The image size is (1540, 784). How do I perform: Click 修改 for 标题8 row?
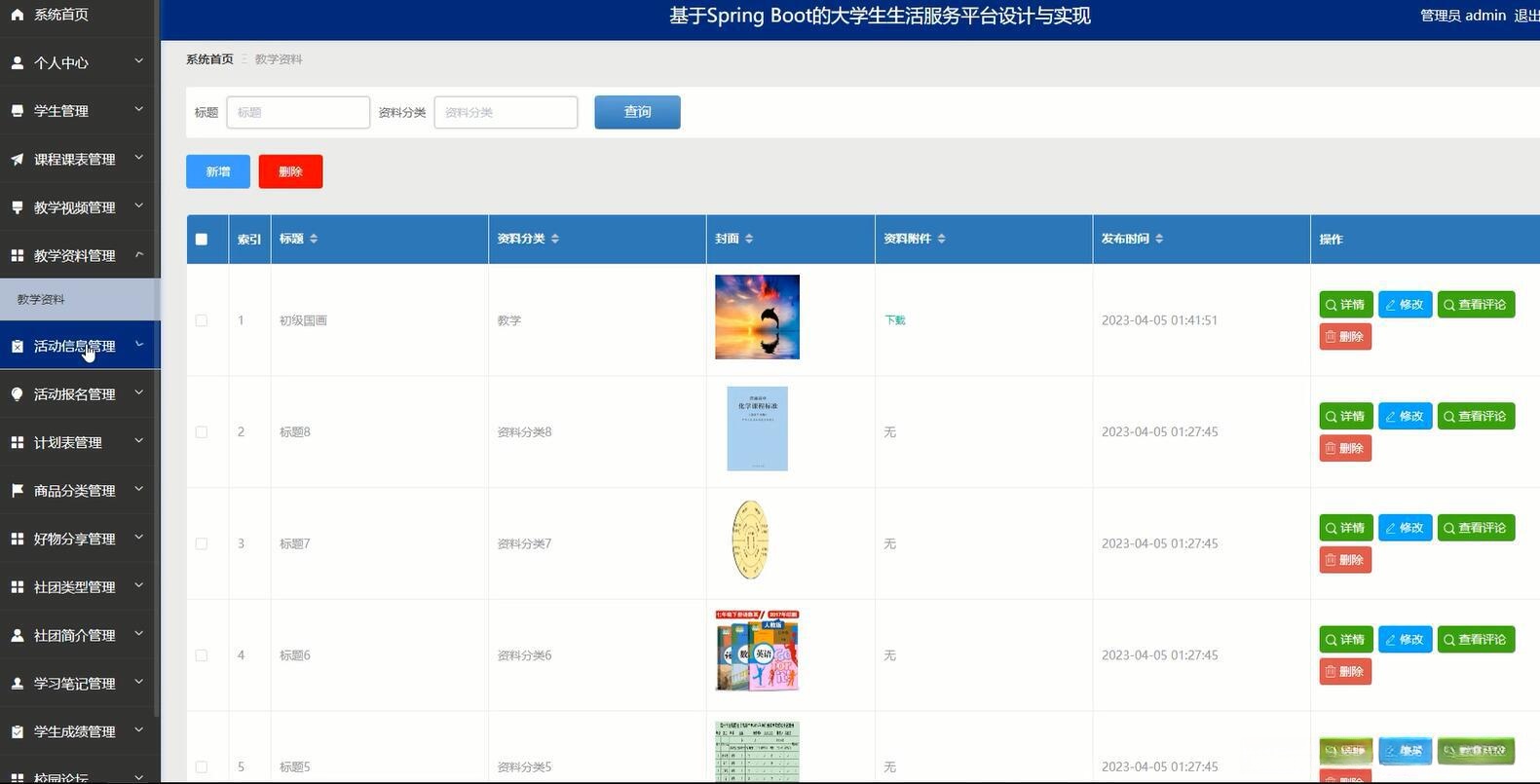coord(1406,417)
